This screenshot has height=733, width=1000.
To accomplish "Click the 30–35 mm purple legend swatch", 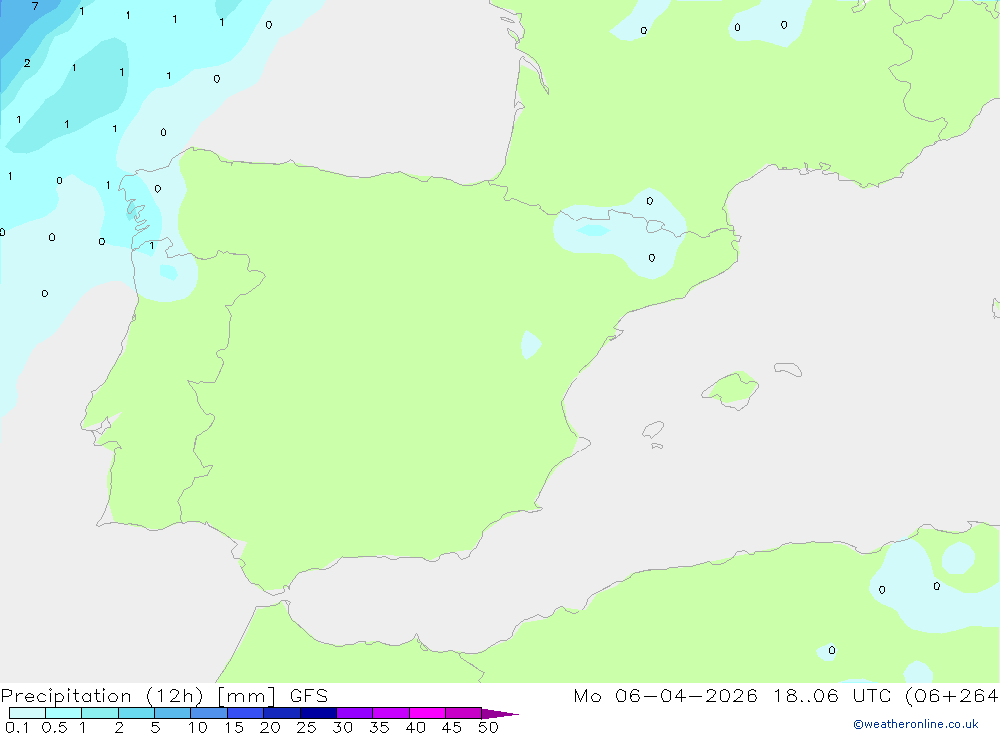I will [x=355, y=713].
